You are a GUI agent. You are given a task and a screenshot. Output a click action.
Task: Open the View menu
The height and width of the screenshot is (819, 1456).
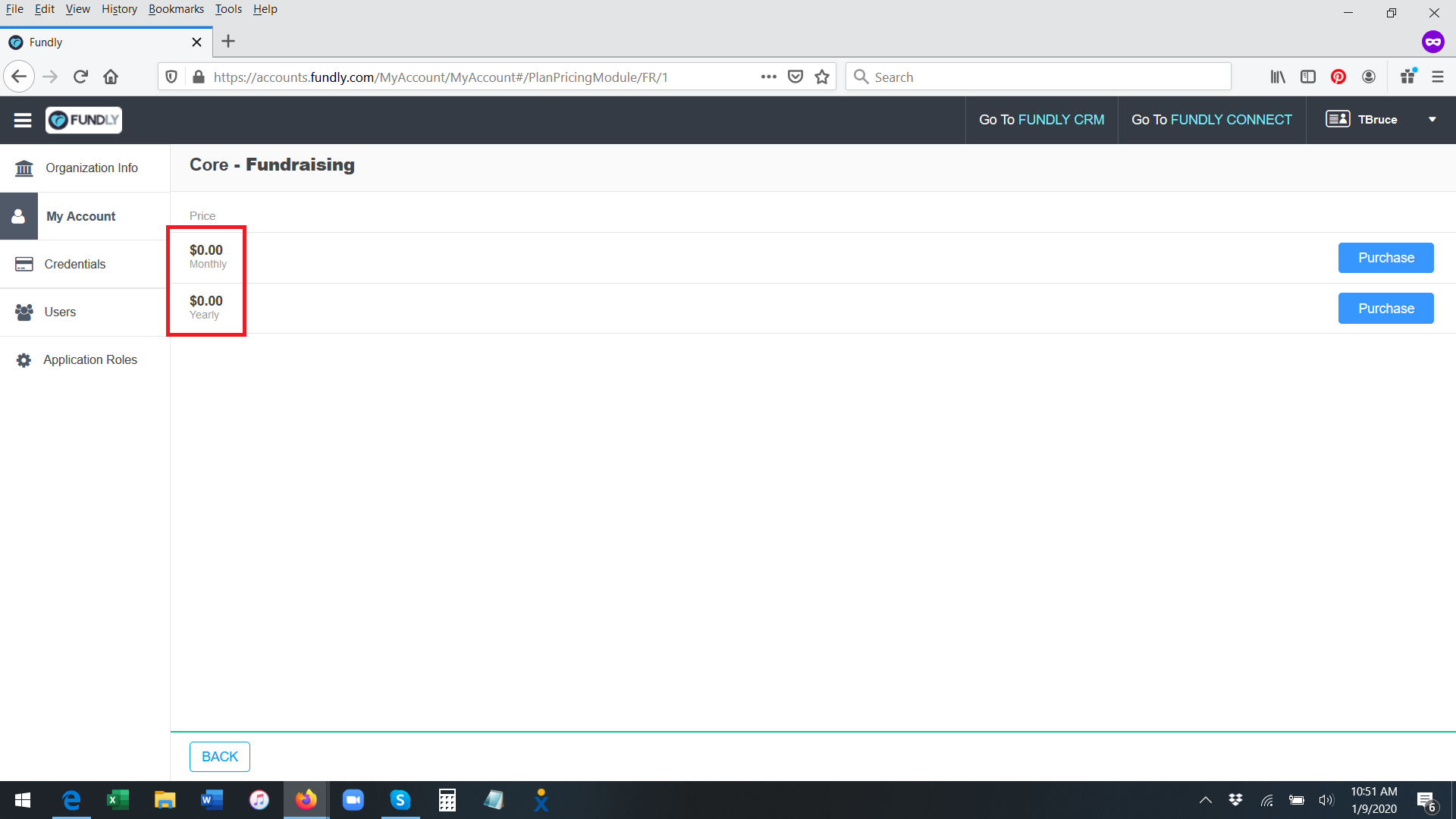click(78, 9)
